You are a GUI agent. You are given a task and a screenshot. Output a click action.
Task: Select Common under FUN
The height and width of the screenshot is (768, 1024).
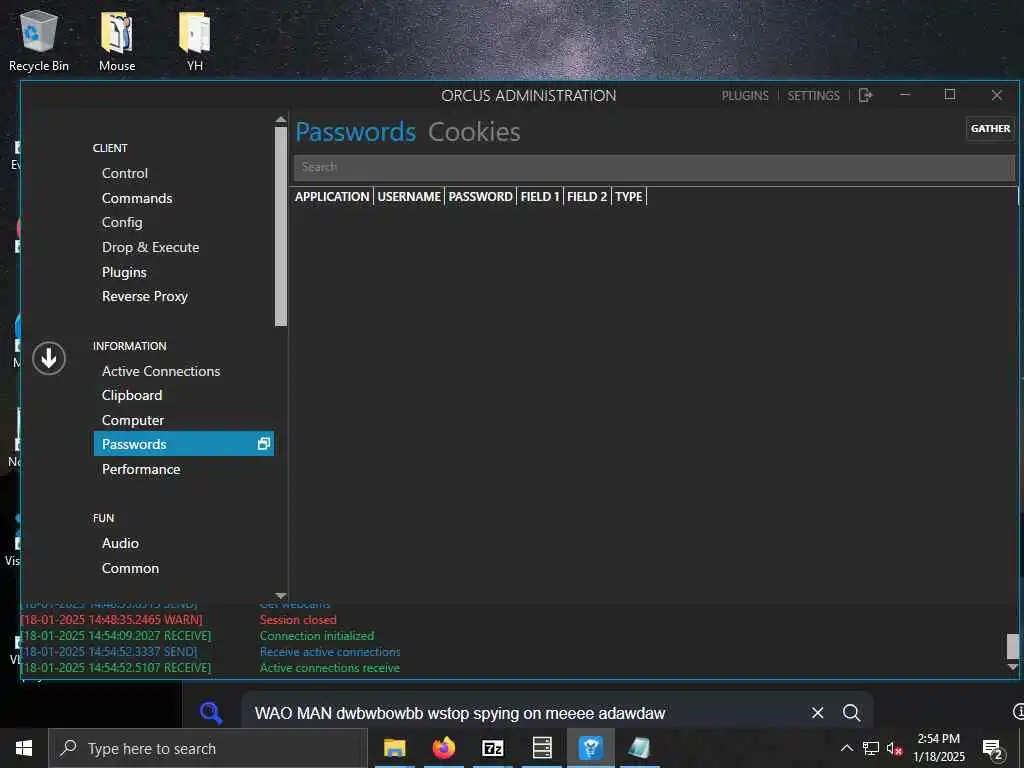(x=130, y=568)
